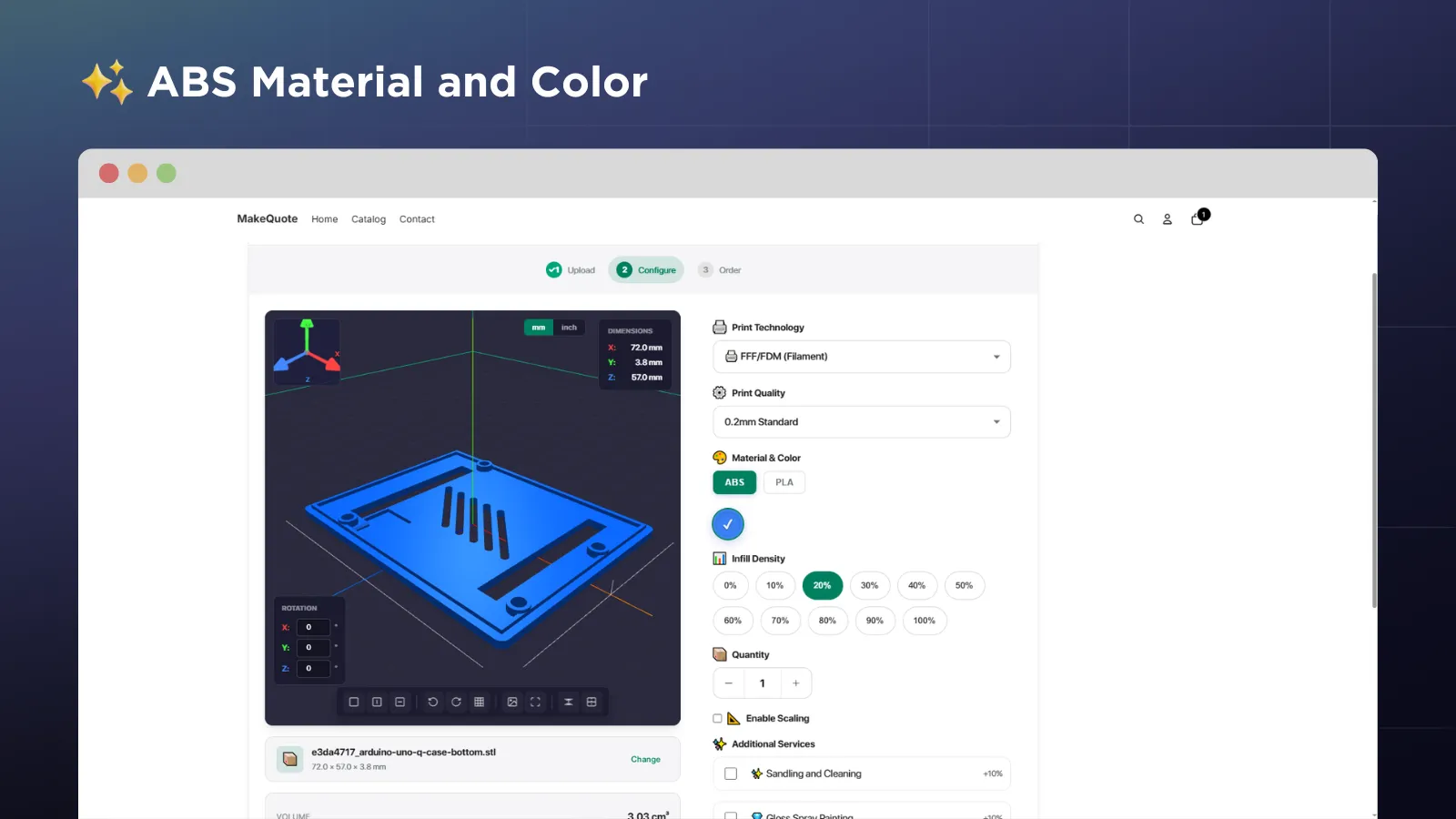
Task: Capture a snapshot of the 3D model view
Action: (x=511, y=702)
